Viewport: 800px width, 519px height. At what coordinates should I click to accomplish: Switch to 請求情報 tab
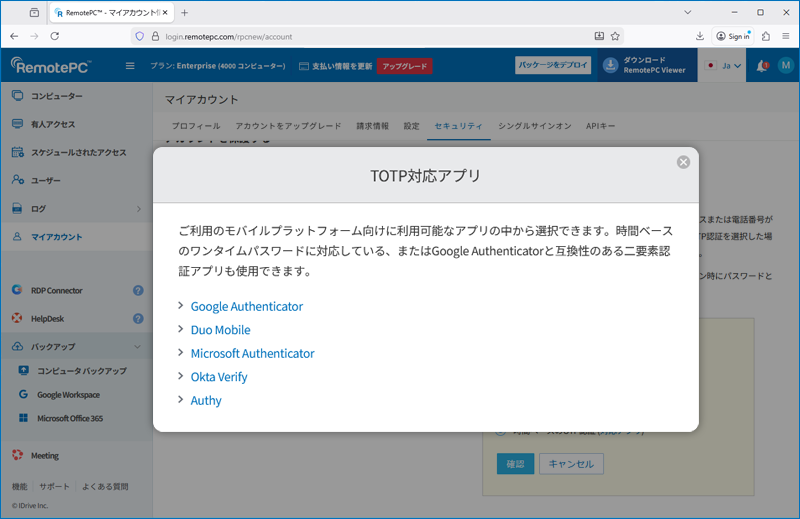coord(372,126)
